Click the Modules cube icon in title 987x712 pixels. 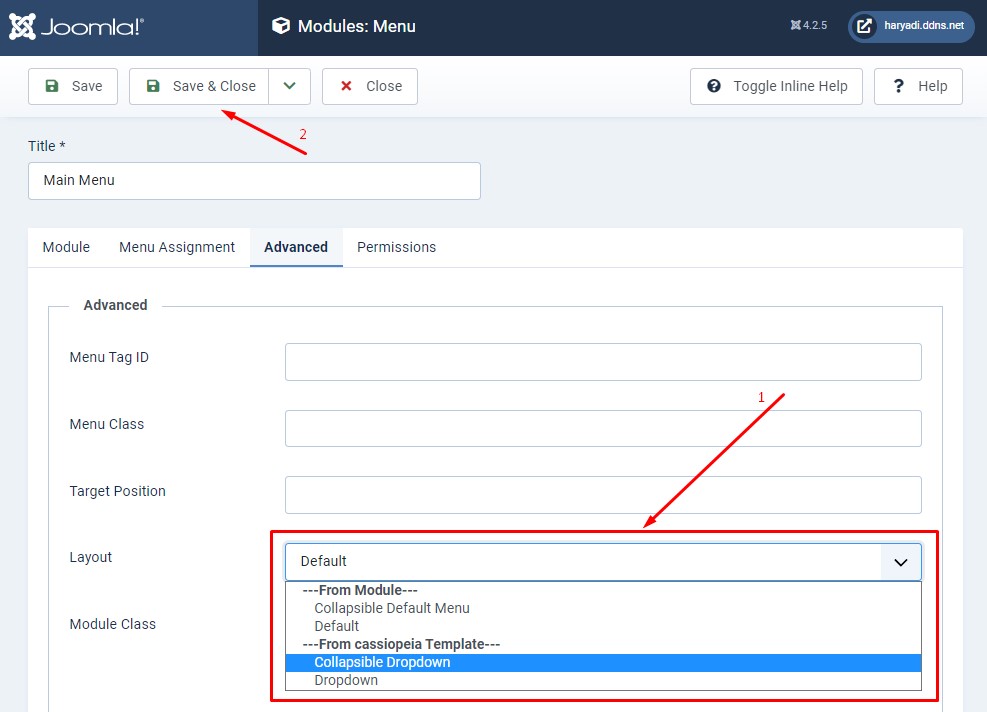point(281,27)
